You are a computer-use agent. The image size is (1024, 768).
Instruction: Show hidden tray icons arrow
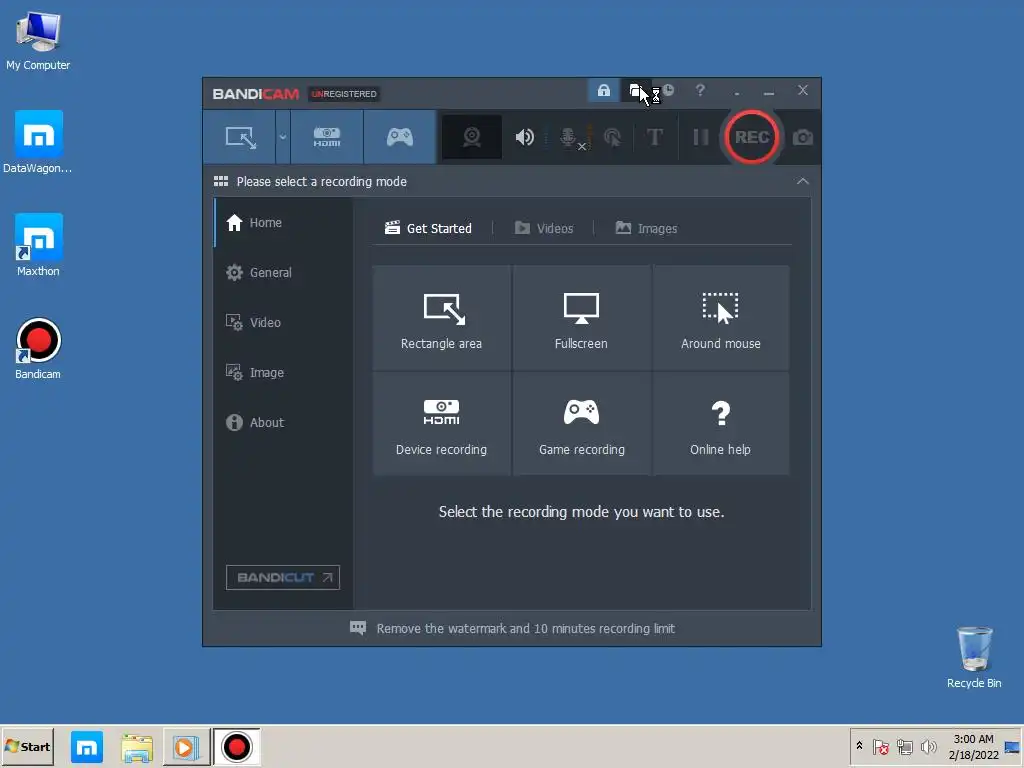click(x=859, y=746)
